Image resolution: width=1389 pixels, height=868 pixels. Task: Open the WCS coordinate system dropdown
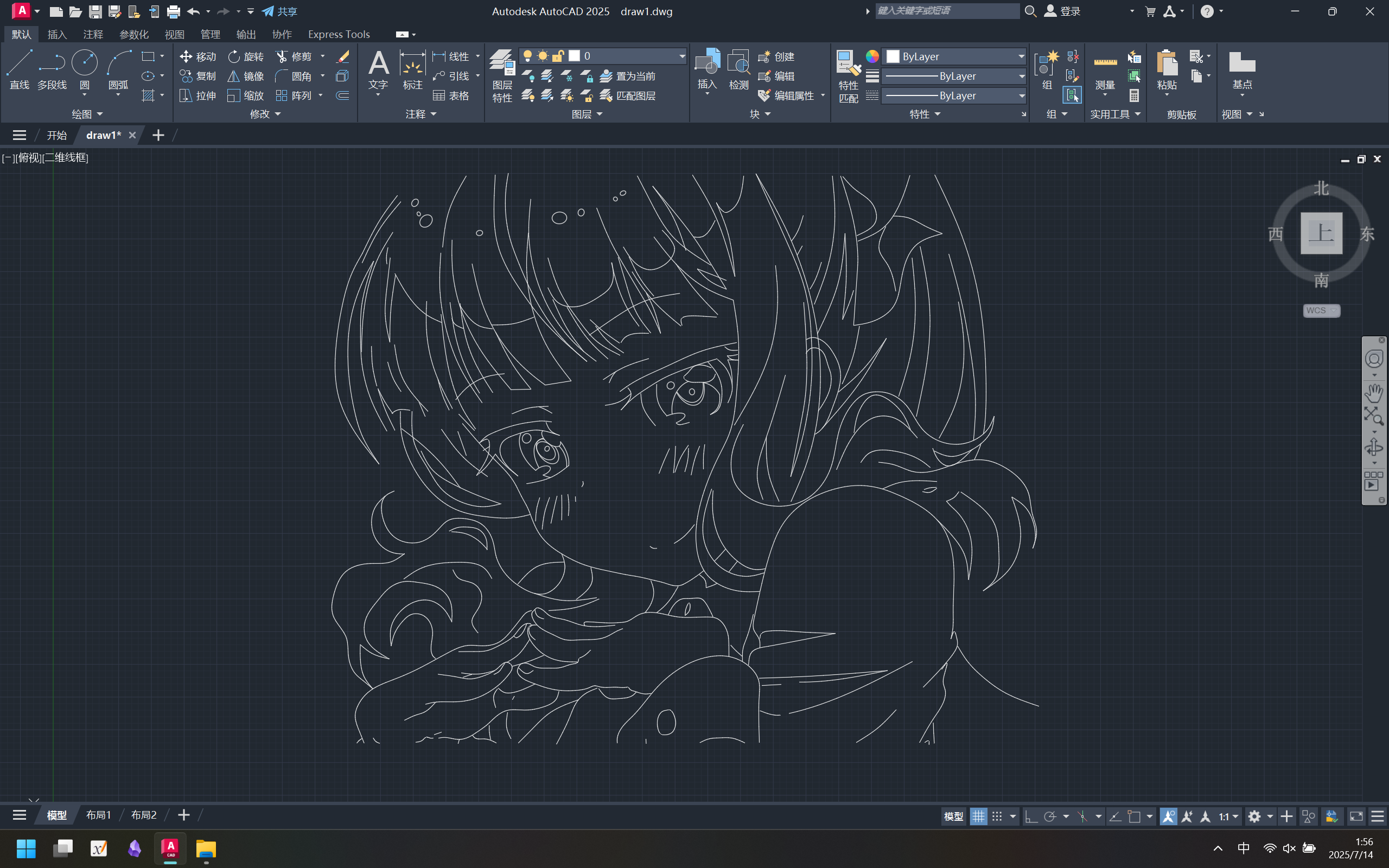[1321, 310]
